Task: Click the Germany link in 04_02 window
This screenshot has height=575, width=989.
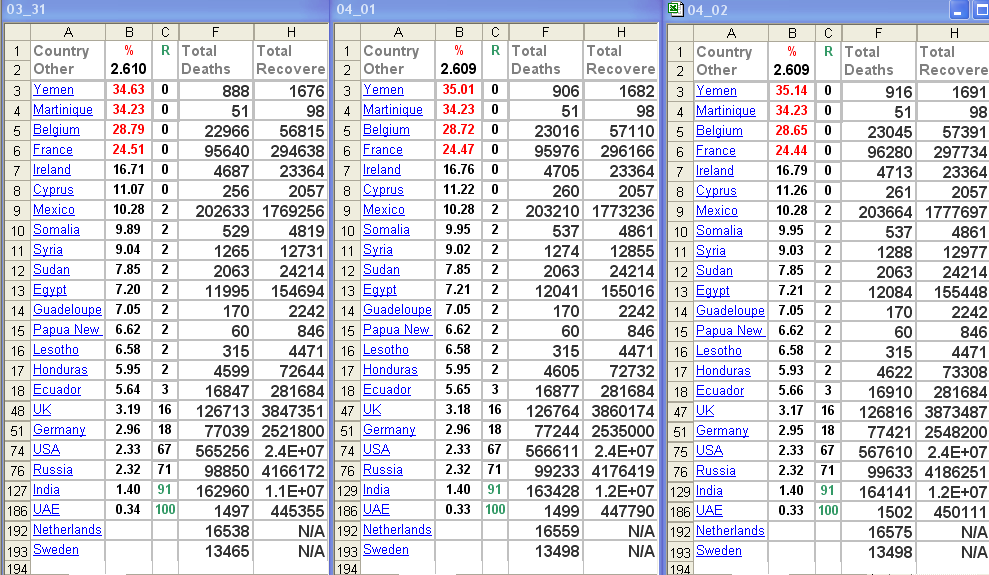Action: tap(722, 430)
